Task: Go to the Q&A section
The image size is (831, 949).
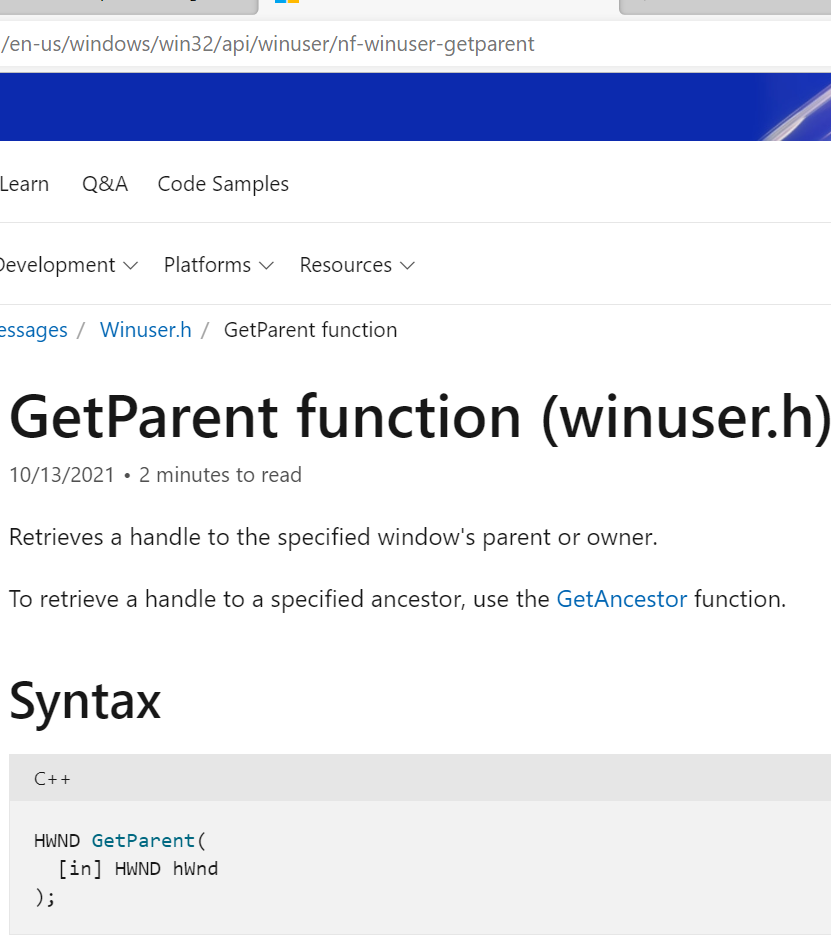Action: (105, 184)
